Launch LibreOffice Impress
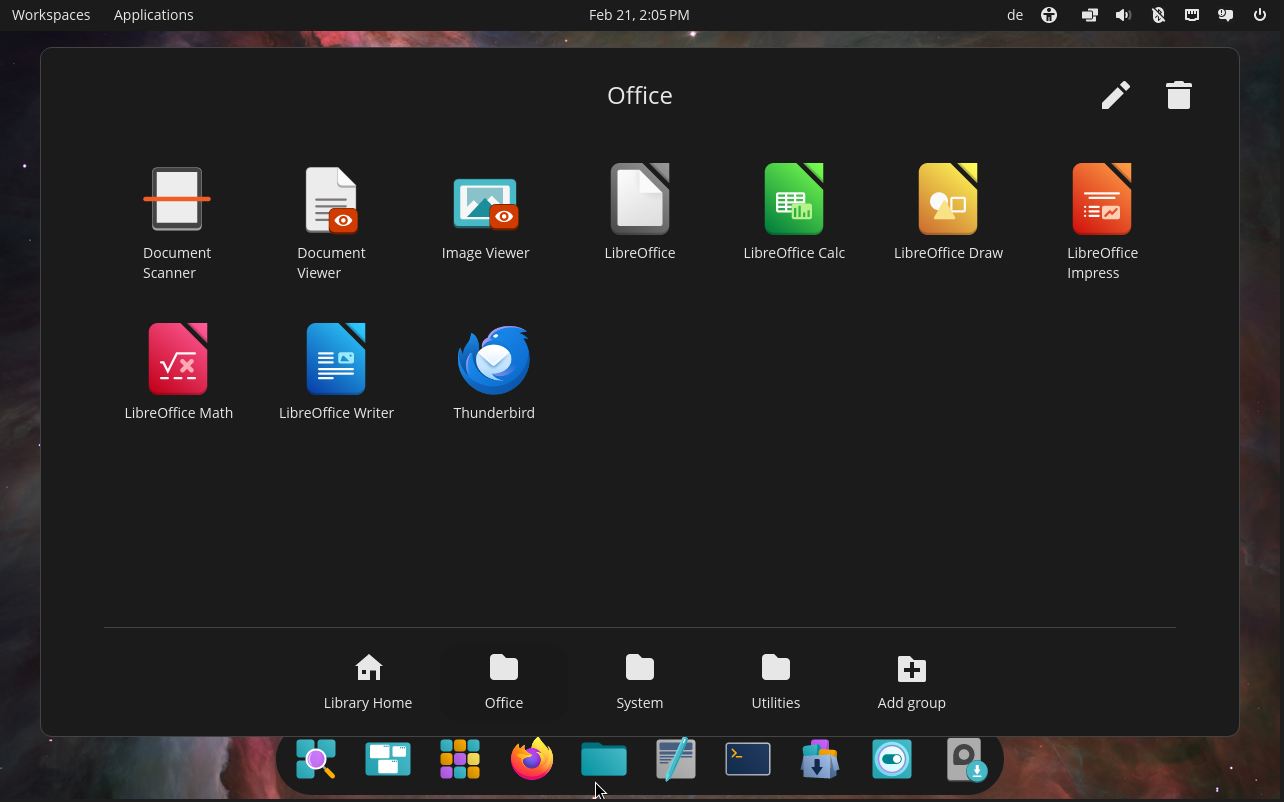Image resolution: width=1284 pixels, height=802 pixels. pyautogui.click(x=1102, y=222)
